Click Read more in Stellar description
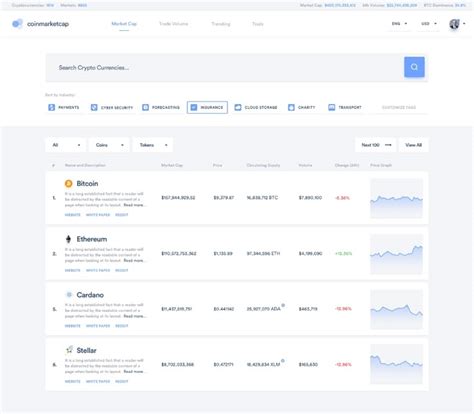Screen dimensions: 474x414 click(x=134, y=371)
